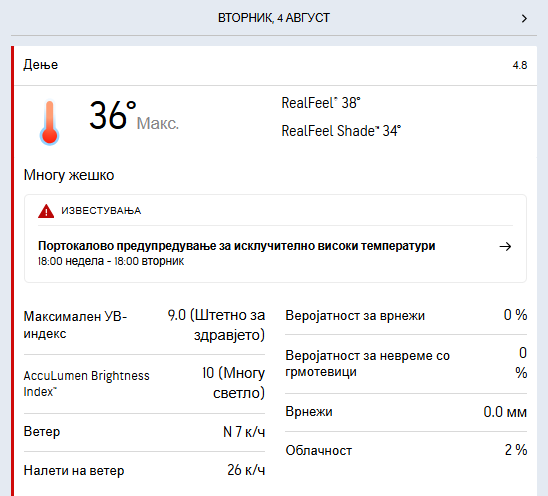Click the Максимален УВ-индекс row
This screenshot has width=548, height=496.
[x=144, y=325]
